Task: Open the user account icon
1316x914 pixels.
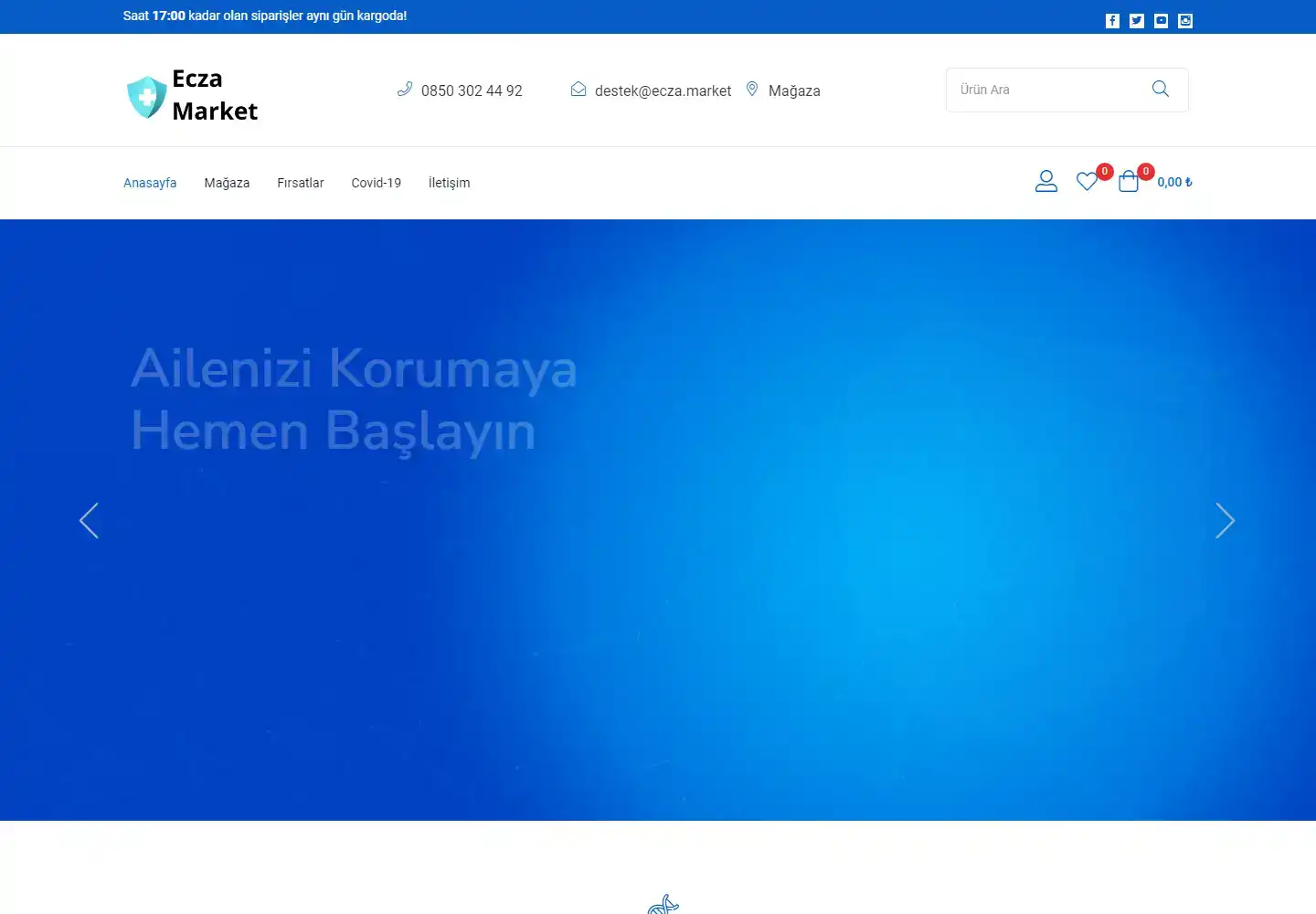Action: 1046,182
